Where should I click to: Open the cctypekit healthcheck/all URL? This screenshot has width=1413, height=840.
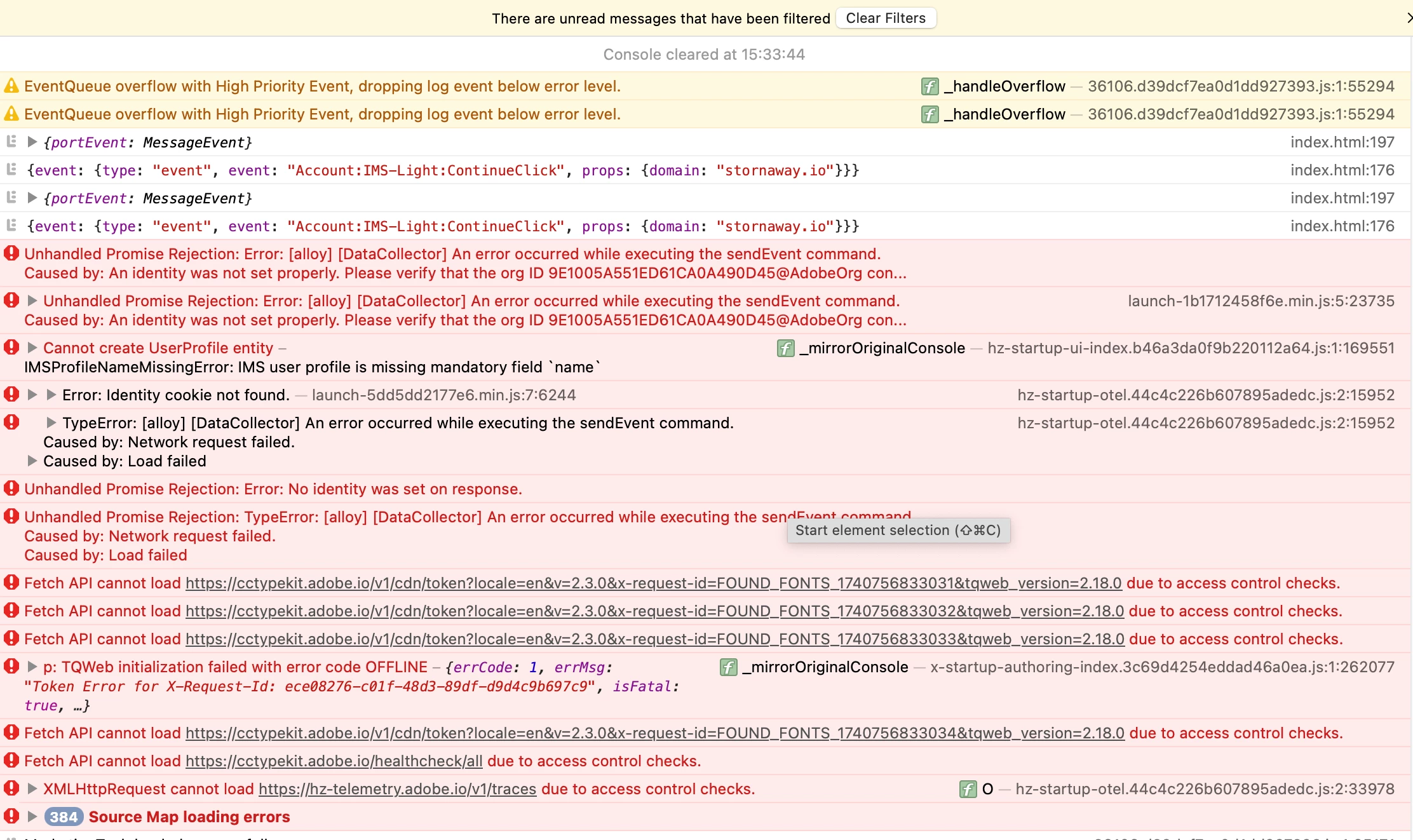pos(334,761)
